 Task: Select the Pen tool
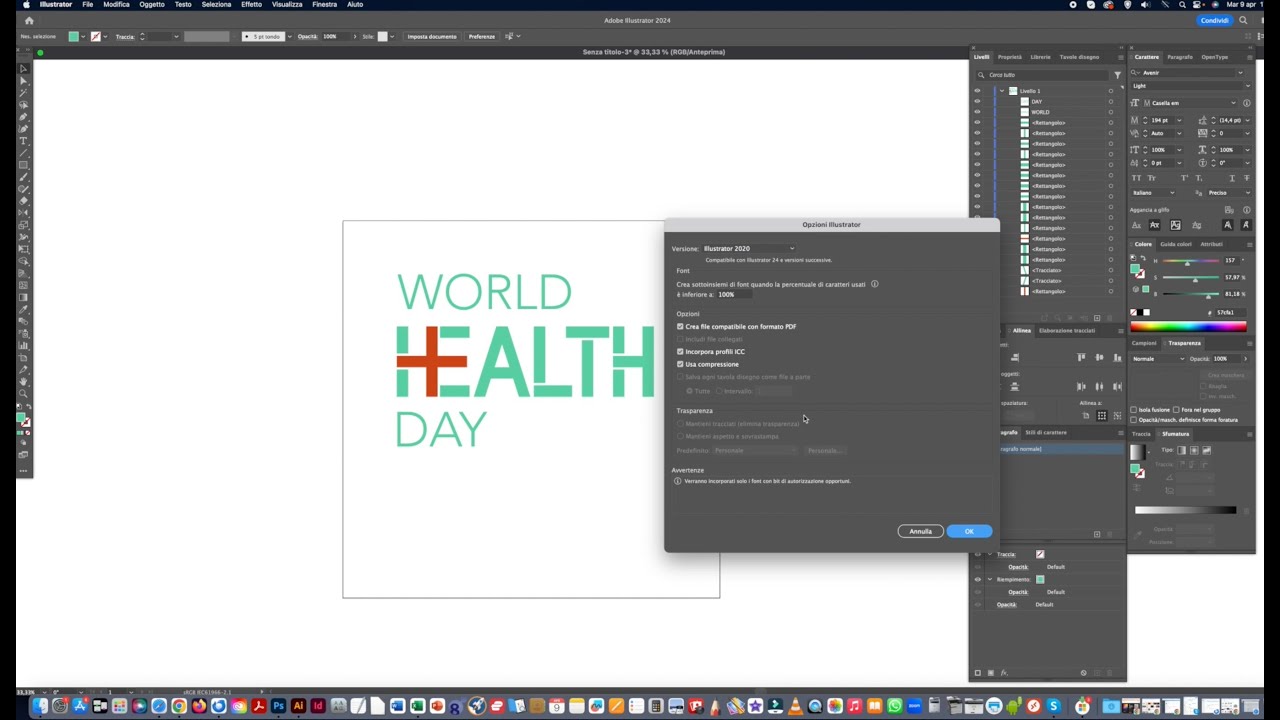point(24,117)
